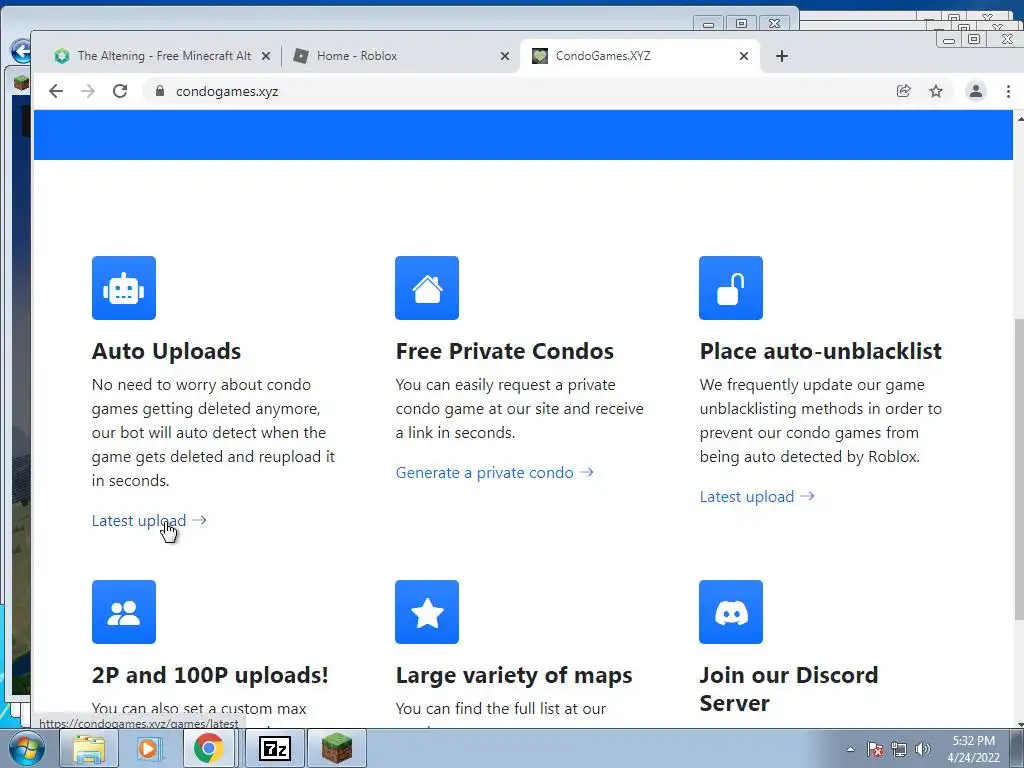Click the 2P and 100P users icon
The image size is (1024, 768).
tap(123, 612)
